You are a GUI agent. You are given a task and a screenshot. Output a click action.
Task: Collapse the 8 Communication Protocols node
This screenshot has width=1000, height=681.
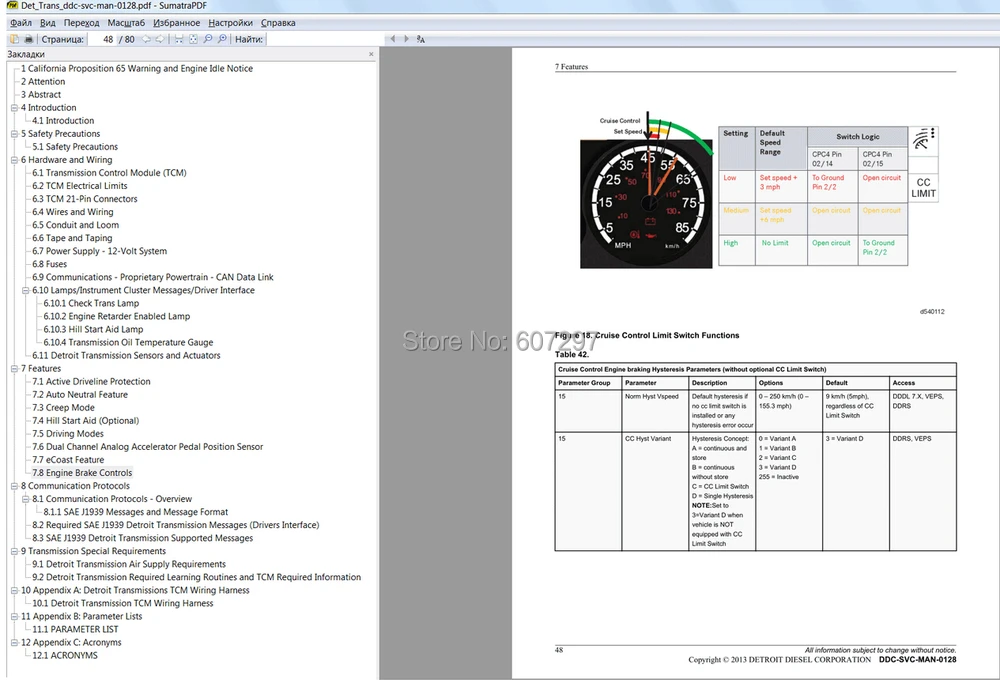(x=14, y=486)
